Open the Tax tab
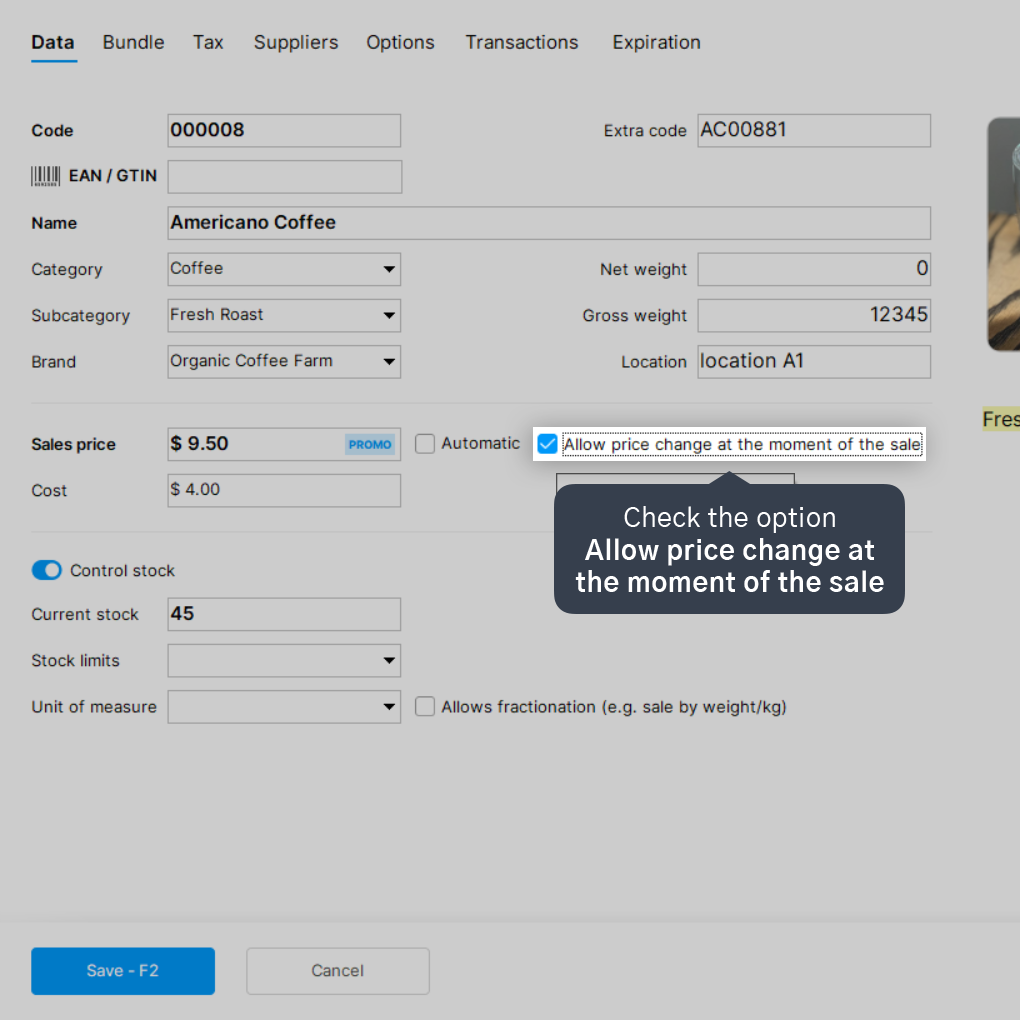Screen dimensions: 1020x1020 (208, 42)
